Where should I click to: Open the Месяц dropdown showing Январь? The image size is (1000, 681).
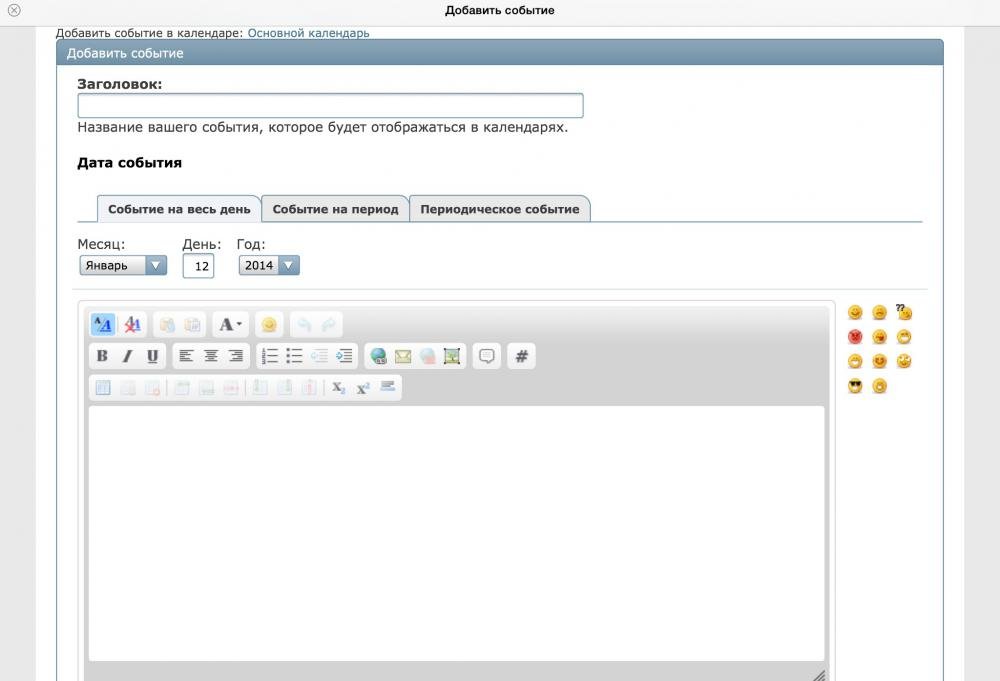tap(123, 265)
